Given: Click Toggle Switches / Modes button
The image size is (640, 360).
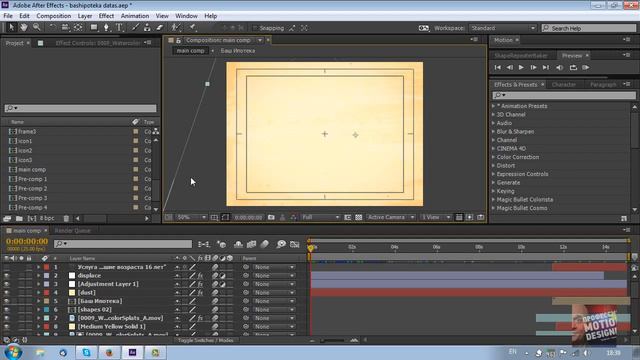Looking at the screenshot, I should coord(205,340).
